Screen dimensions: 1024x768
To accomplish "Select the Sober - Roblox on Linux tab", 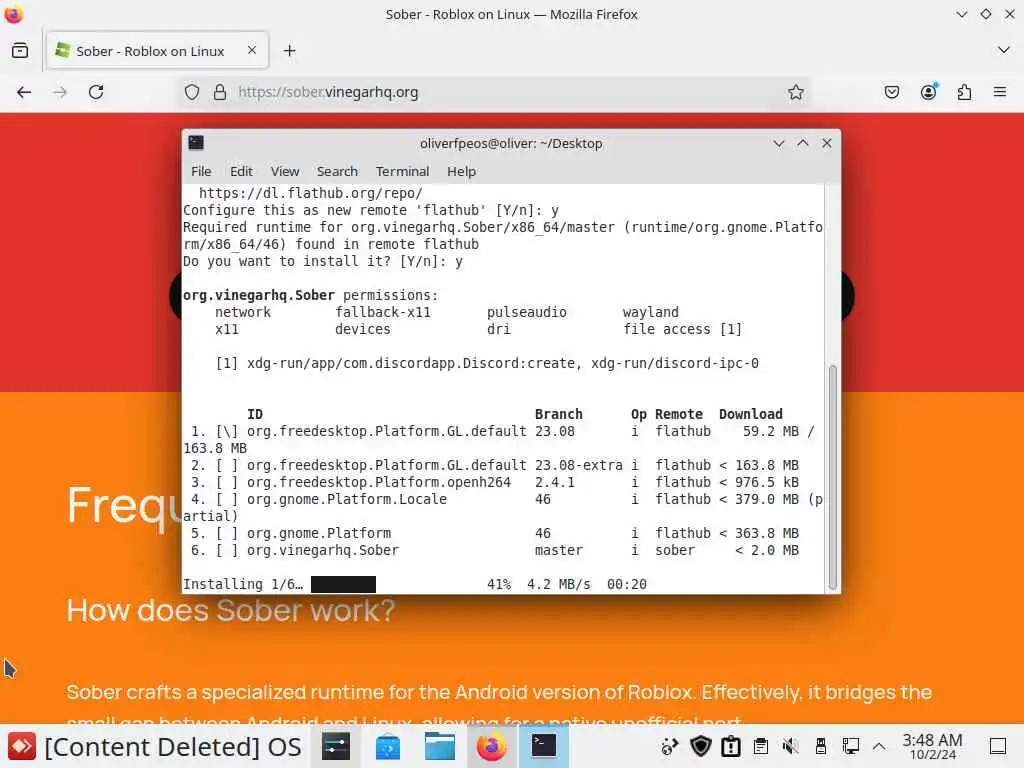I will (157, 50).
